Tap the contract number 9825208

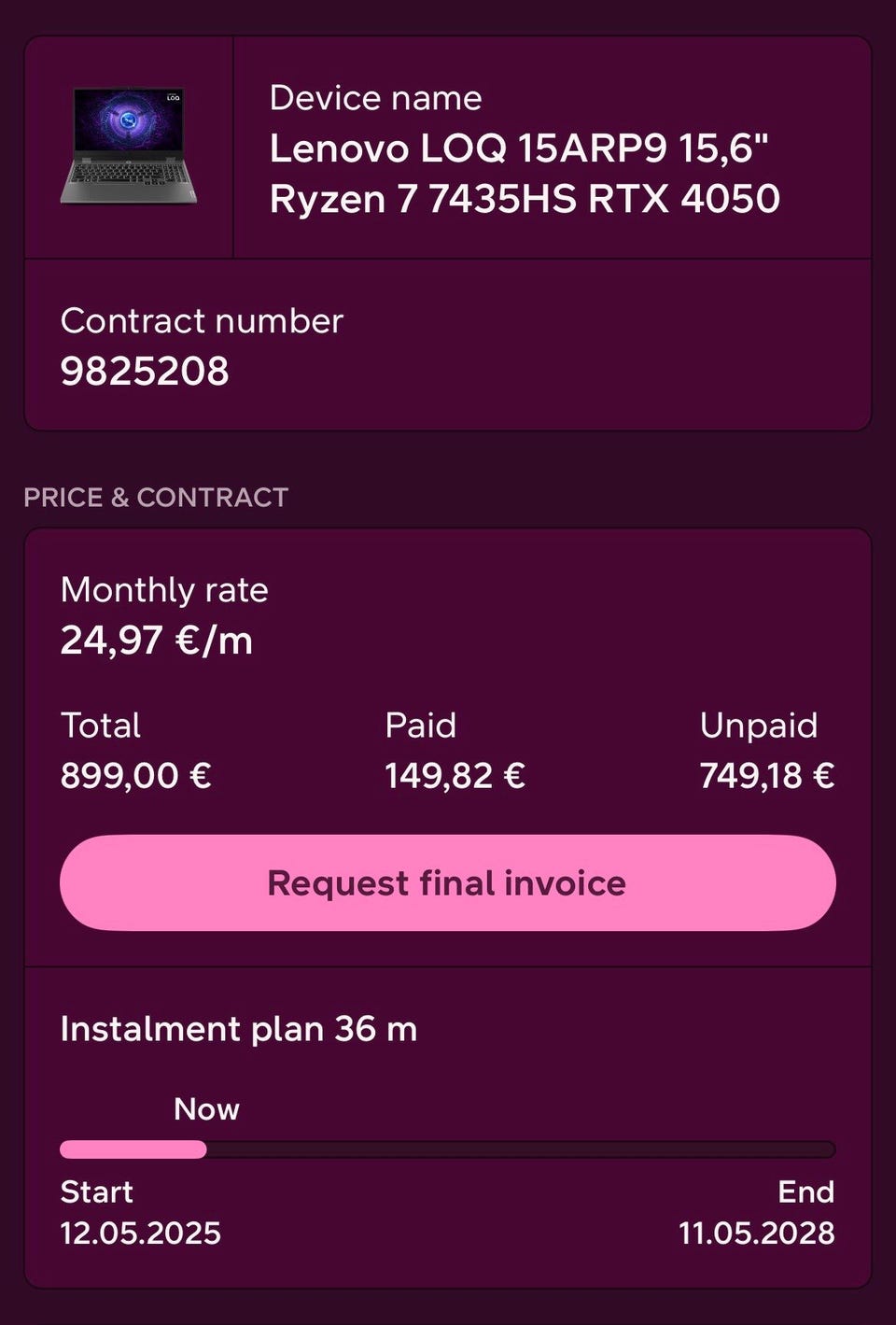[x=145, y=372]
